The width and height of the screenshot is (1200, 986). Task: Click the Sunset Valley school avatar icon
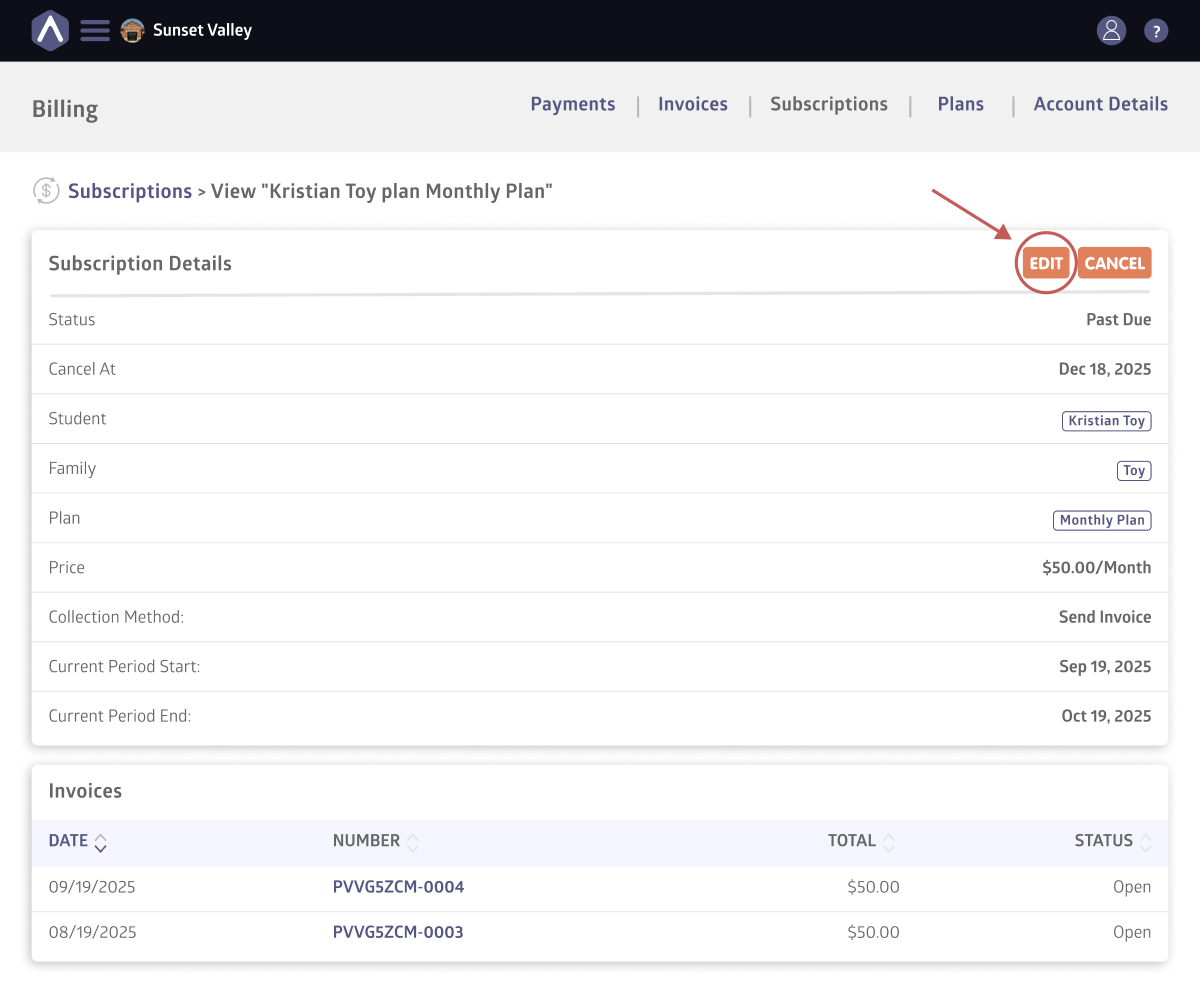pyautogui.click(x=132, y=30)
